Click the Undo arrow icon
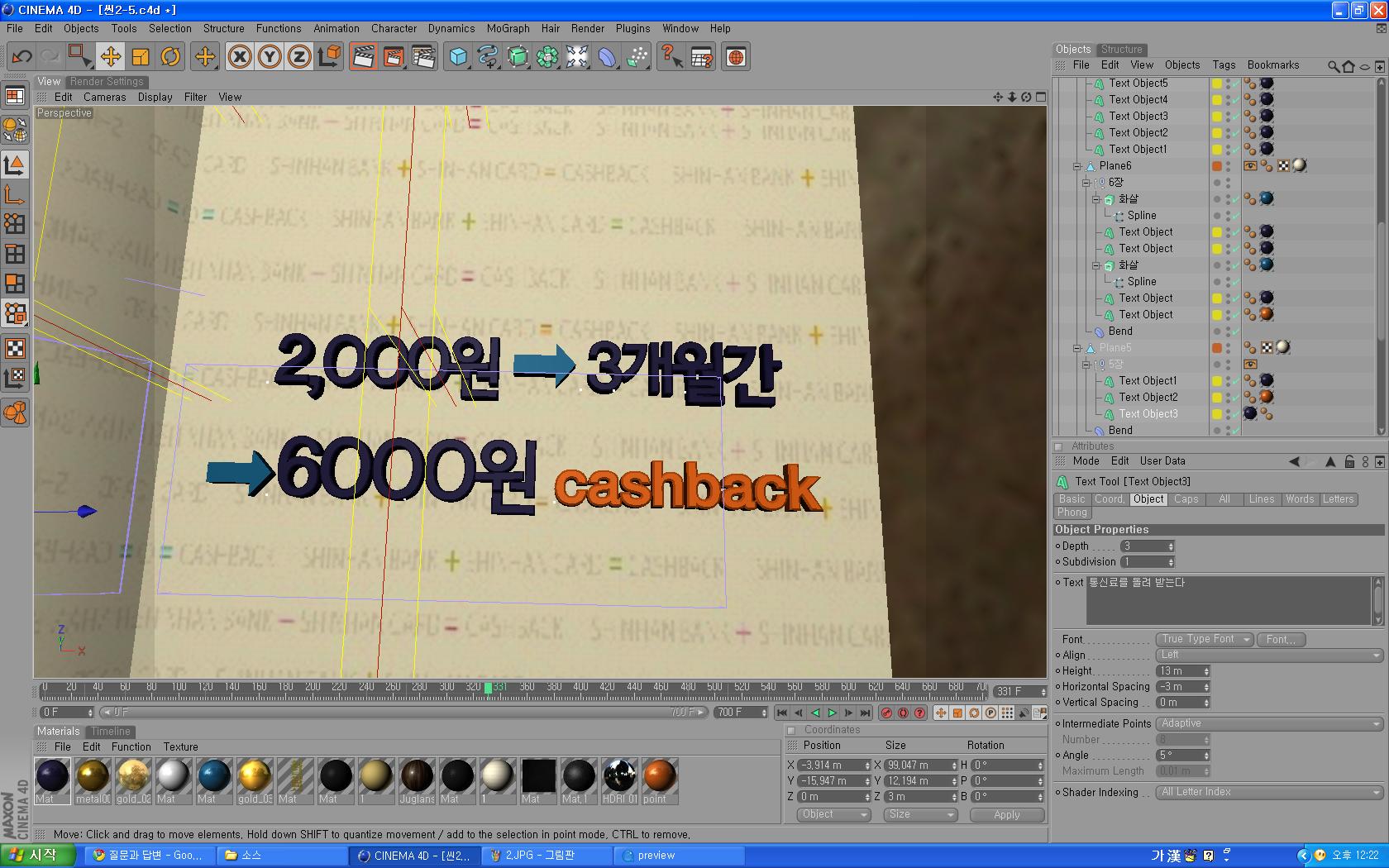Viewport: 1389px width, 868px height. click(21, 57)
